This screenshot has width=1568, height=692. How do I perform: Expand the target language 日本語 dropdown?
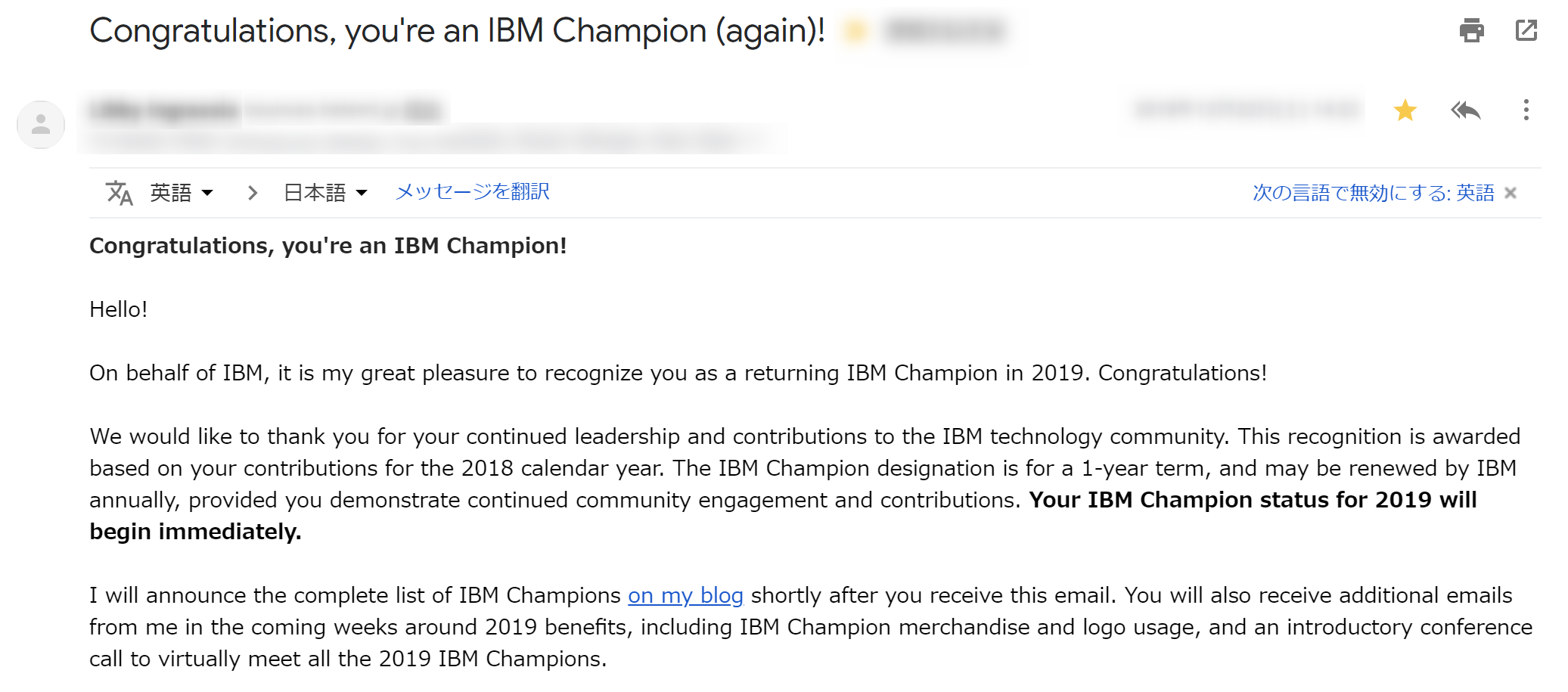pos(325,193)
